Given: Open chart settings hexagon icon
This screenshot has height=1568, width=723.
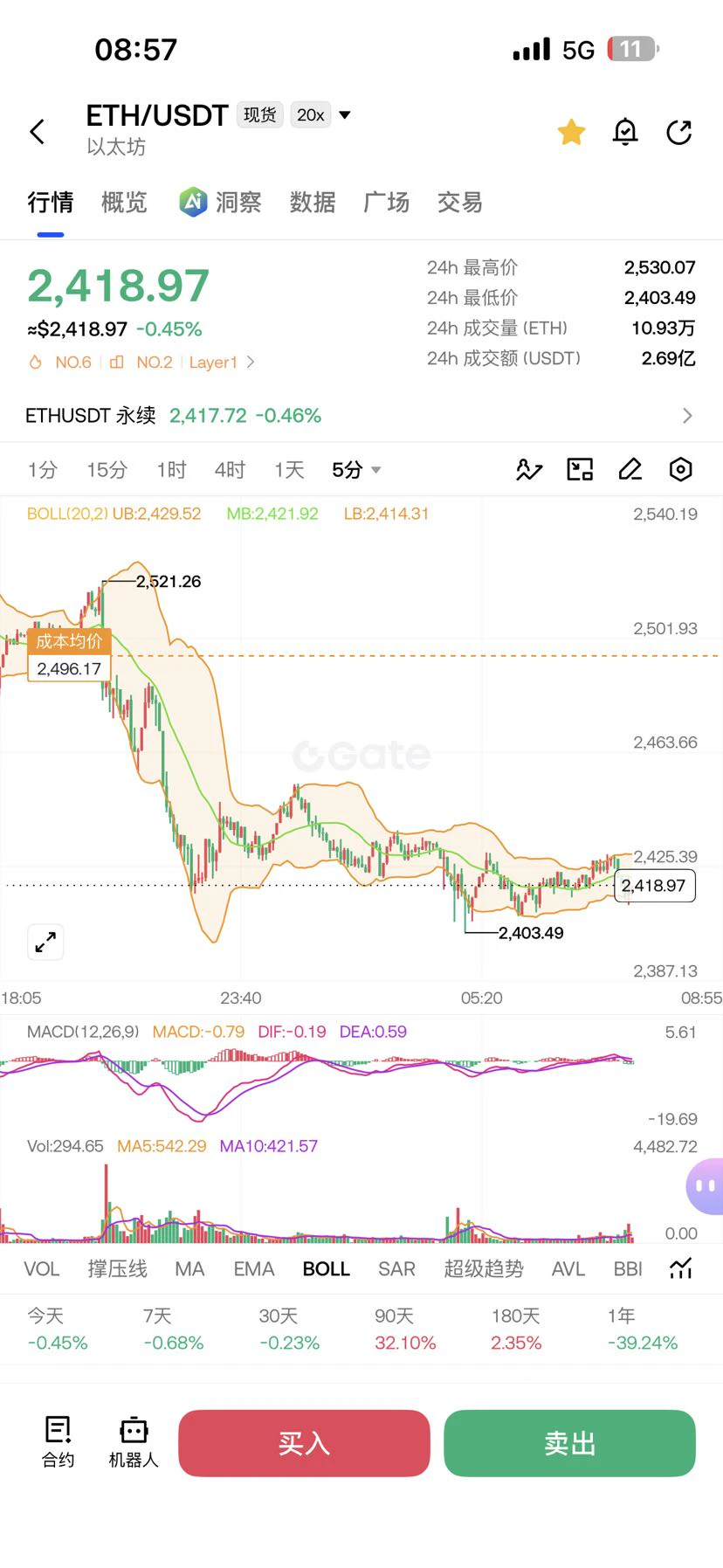Looking at the screenshot, I should pos(680,470).
